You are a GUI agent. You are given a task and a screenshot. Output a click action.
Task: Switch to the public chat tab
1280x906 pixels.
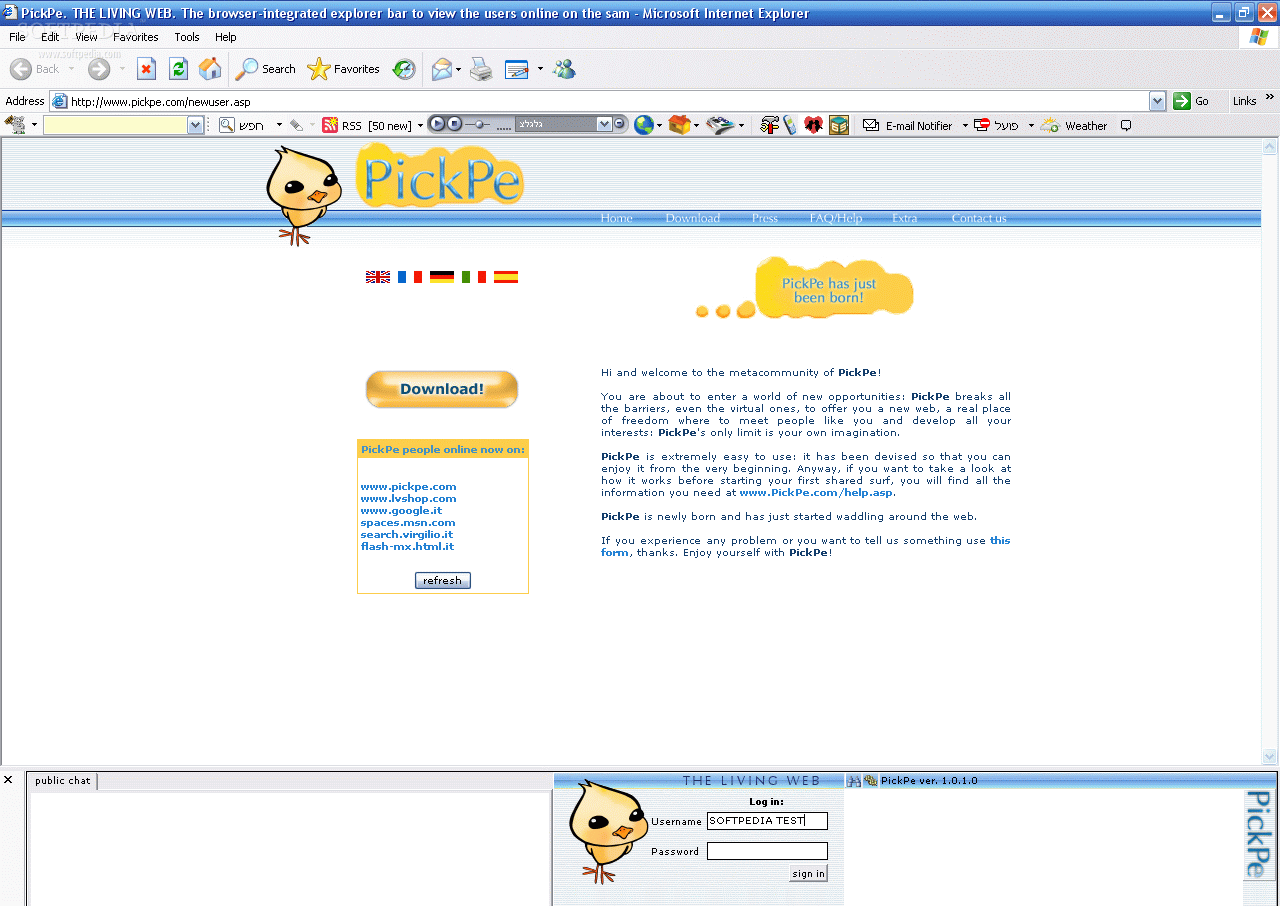click(63, 781)
